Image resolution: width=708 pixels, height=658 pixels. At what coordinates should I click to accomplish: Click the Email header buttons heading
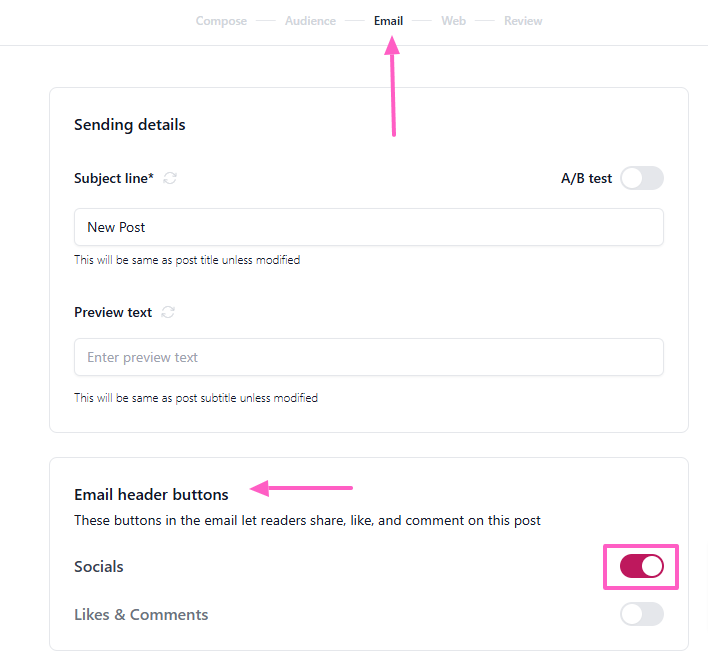point(151,494)
